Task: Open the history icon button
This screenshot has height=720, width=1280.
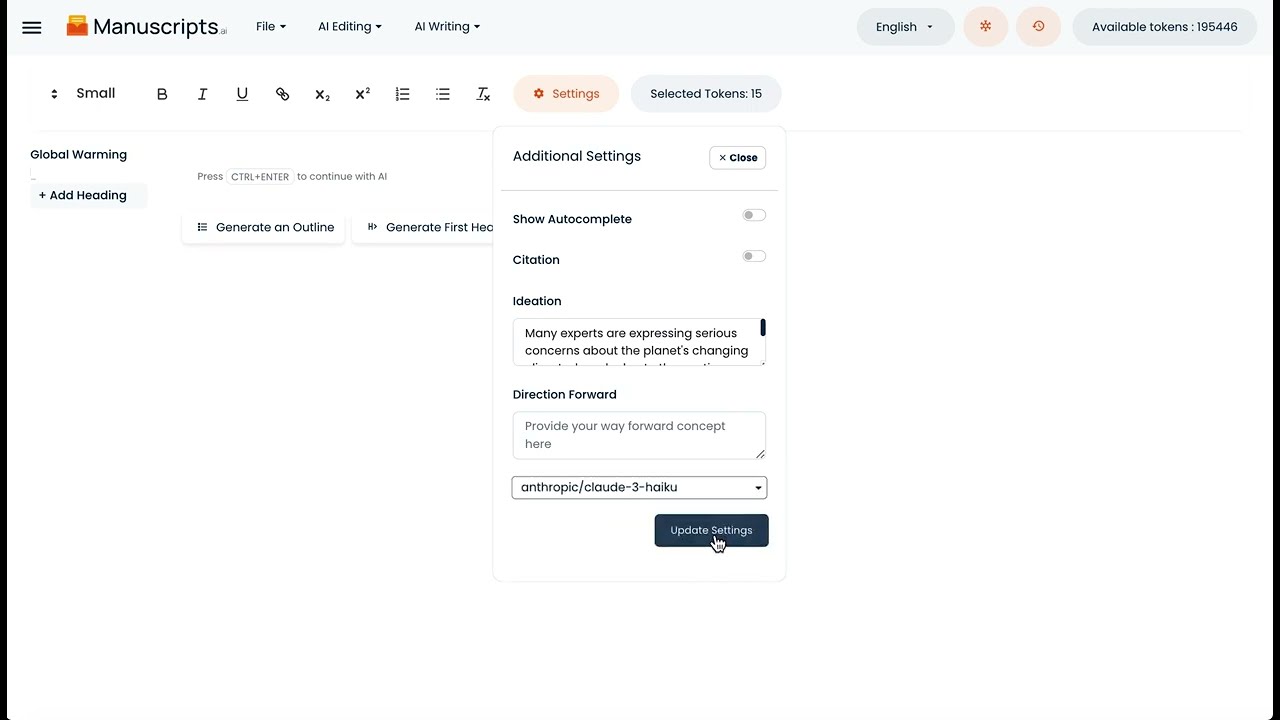Action: (x=1038, y=27)
